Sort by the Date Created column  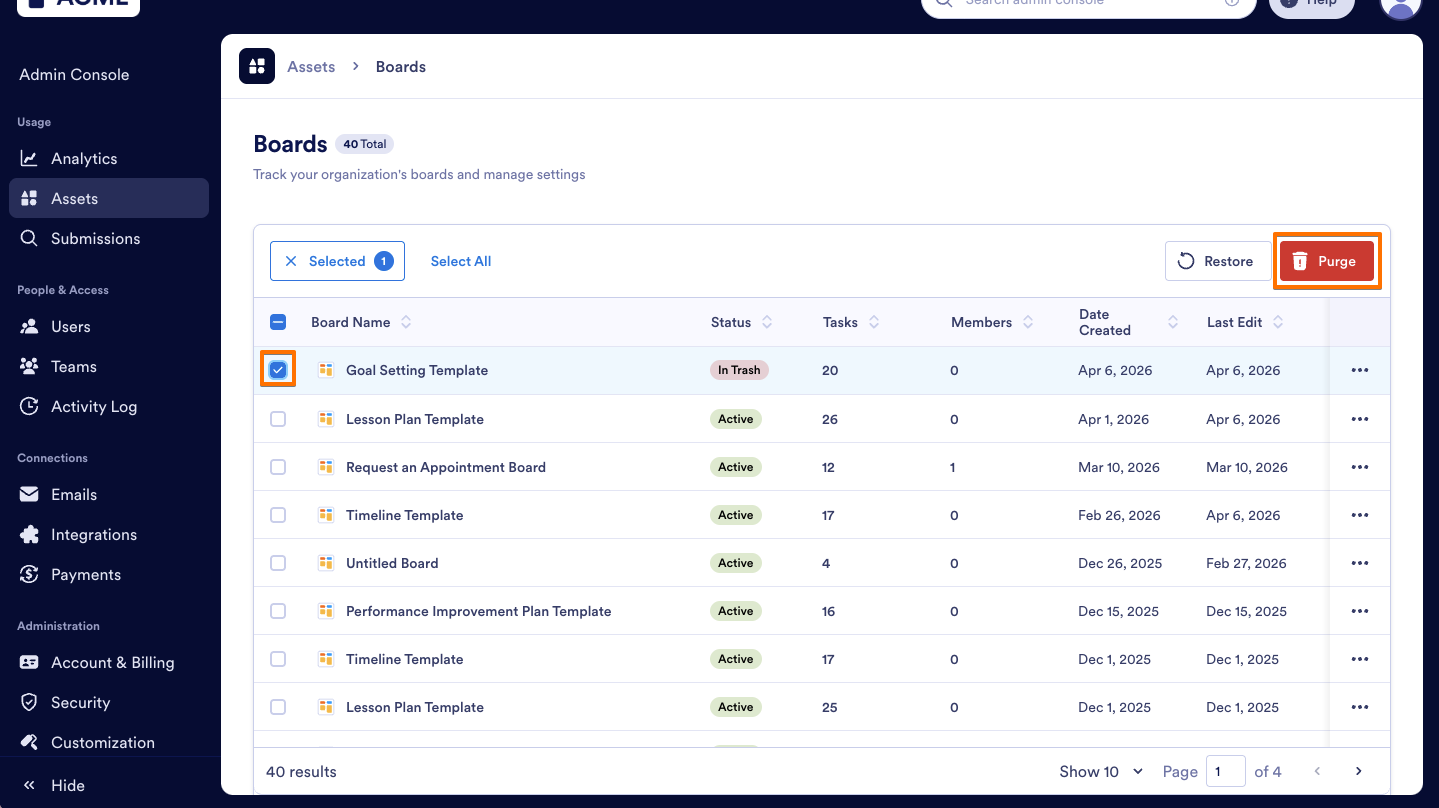(x=1173, y=321)
